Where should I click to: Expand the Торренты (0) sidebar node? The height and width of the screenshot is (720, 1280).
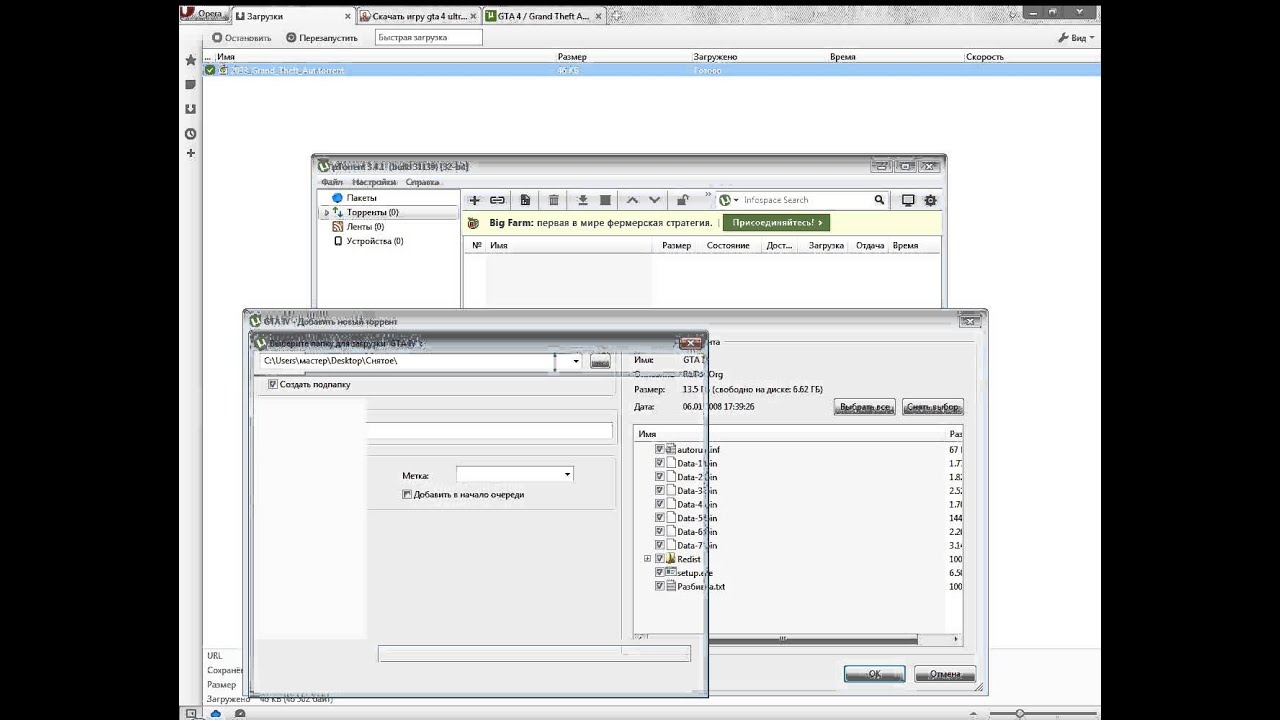point(326,213)
